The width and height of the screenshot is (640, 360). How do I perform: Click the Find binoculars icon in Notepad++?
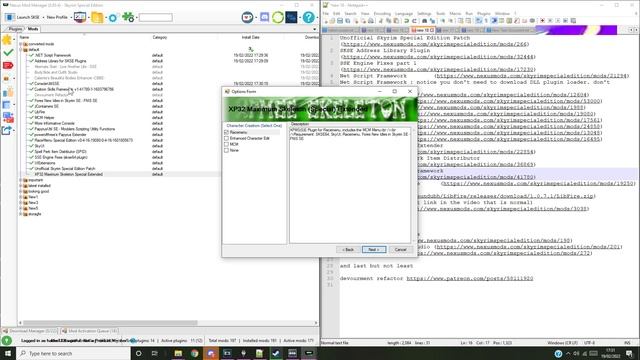coord(424,20)
